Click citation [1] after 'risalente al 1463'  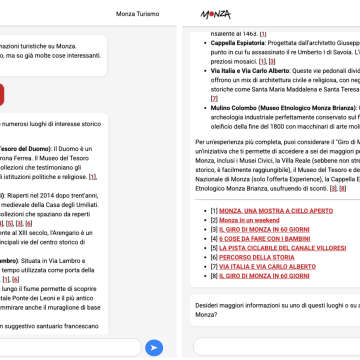click(x=263, y=34)
